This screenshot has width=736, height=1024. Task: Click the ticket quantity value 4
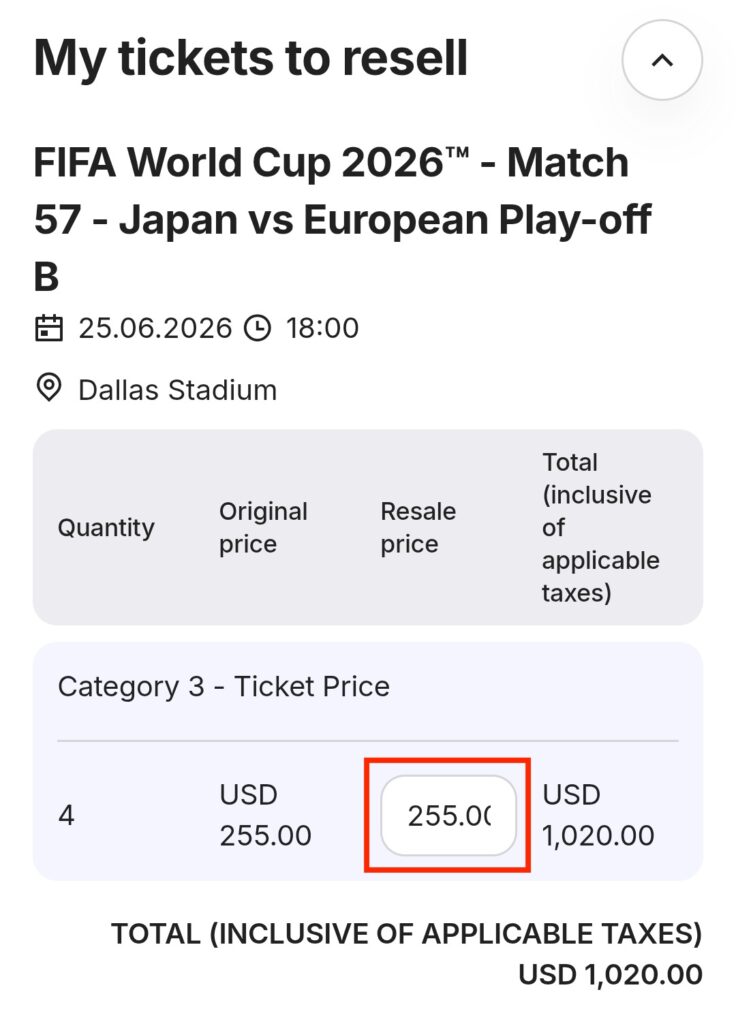pyautogui.click(x=67, y=816)
